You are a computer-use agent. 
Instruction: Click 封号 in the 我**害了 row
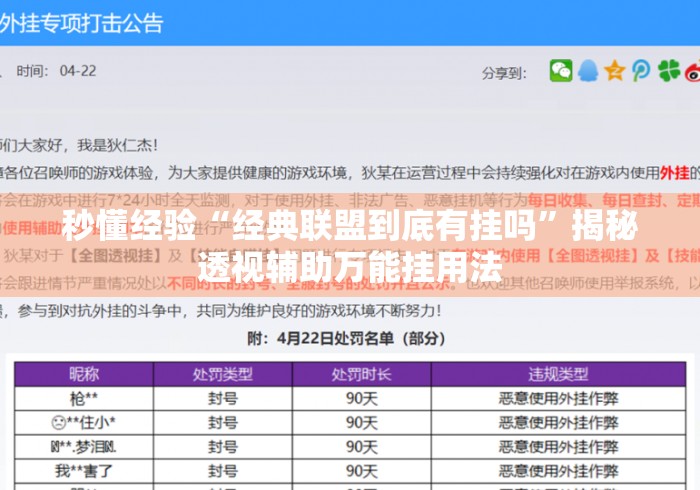(x=223, y=471)
